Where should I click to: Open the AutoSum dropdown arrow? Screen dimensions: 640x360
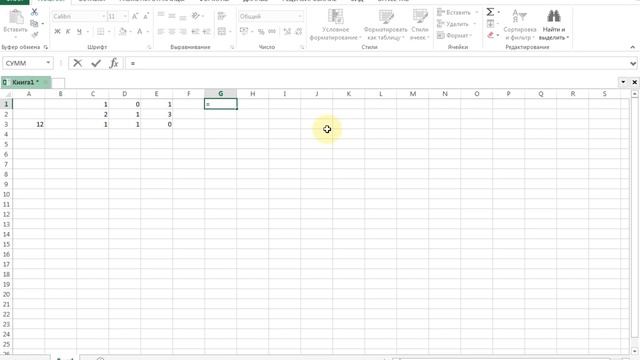pos(498,12)
